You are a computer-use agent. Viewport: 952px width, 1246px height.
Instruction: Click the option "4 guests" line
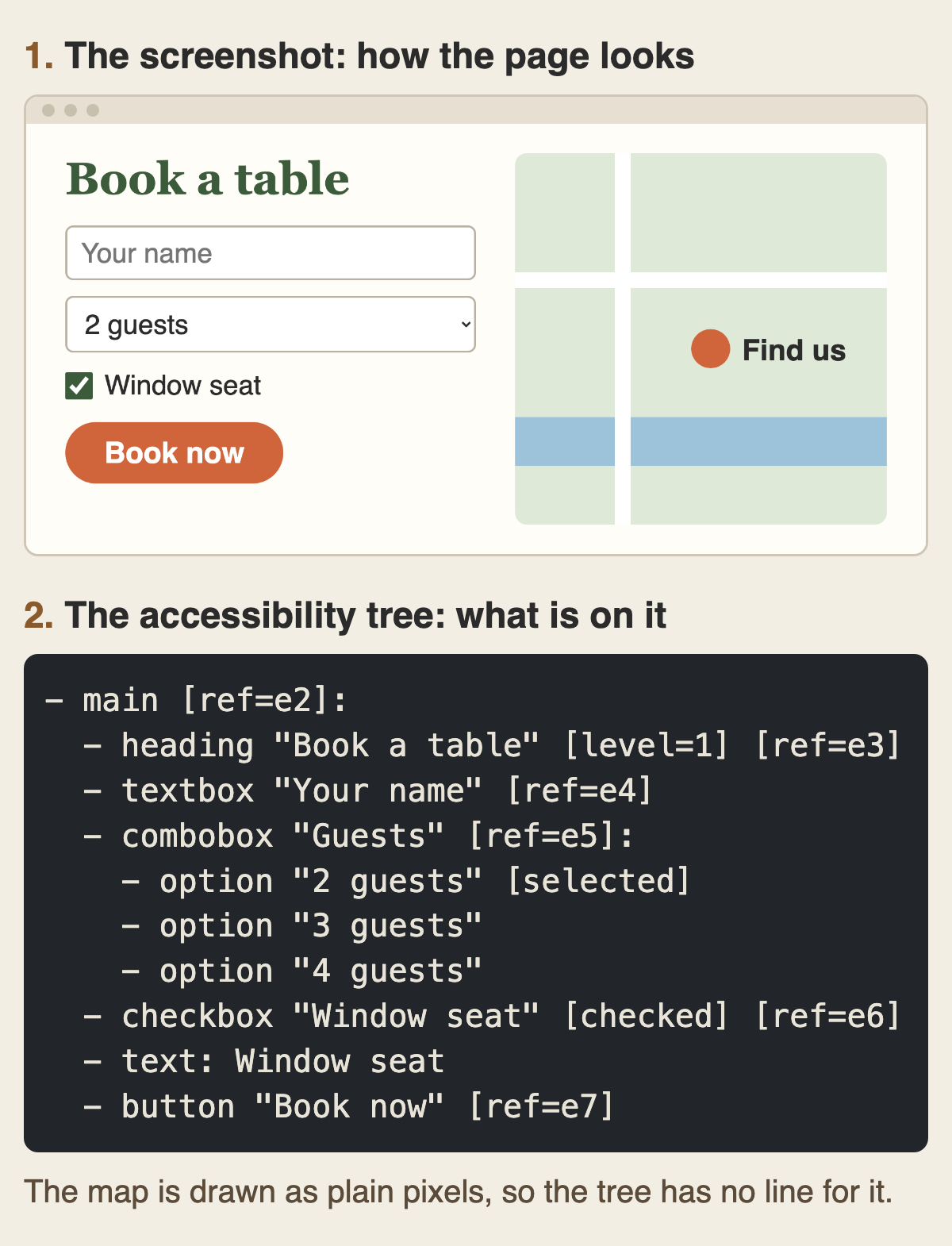coord(301,971)
